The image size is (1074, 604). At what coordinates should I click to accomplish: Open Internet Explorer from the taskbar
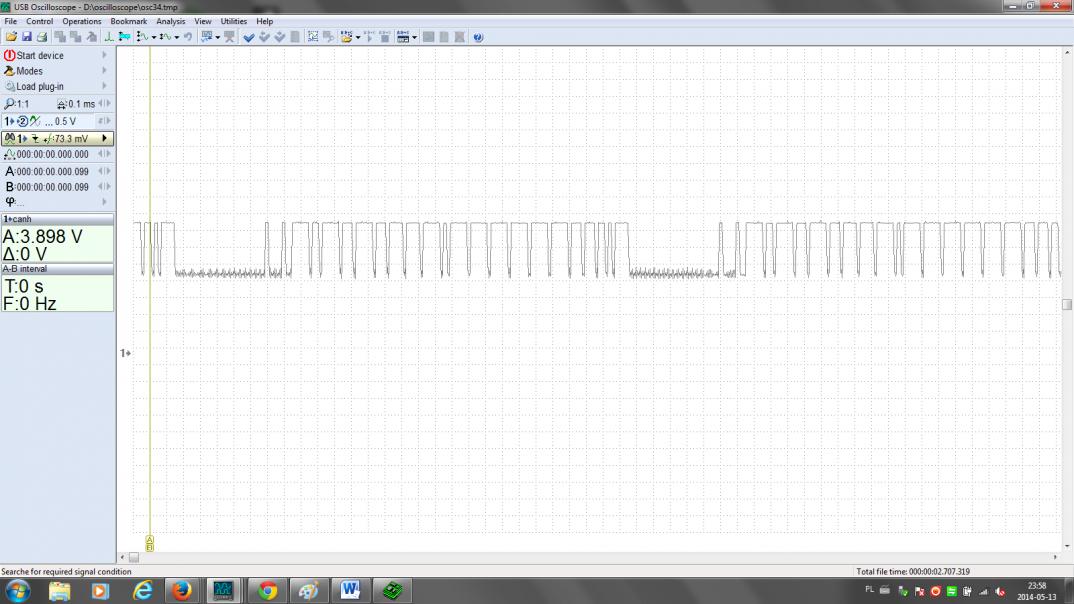coord(142,590)
